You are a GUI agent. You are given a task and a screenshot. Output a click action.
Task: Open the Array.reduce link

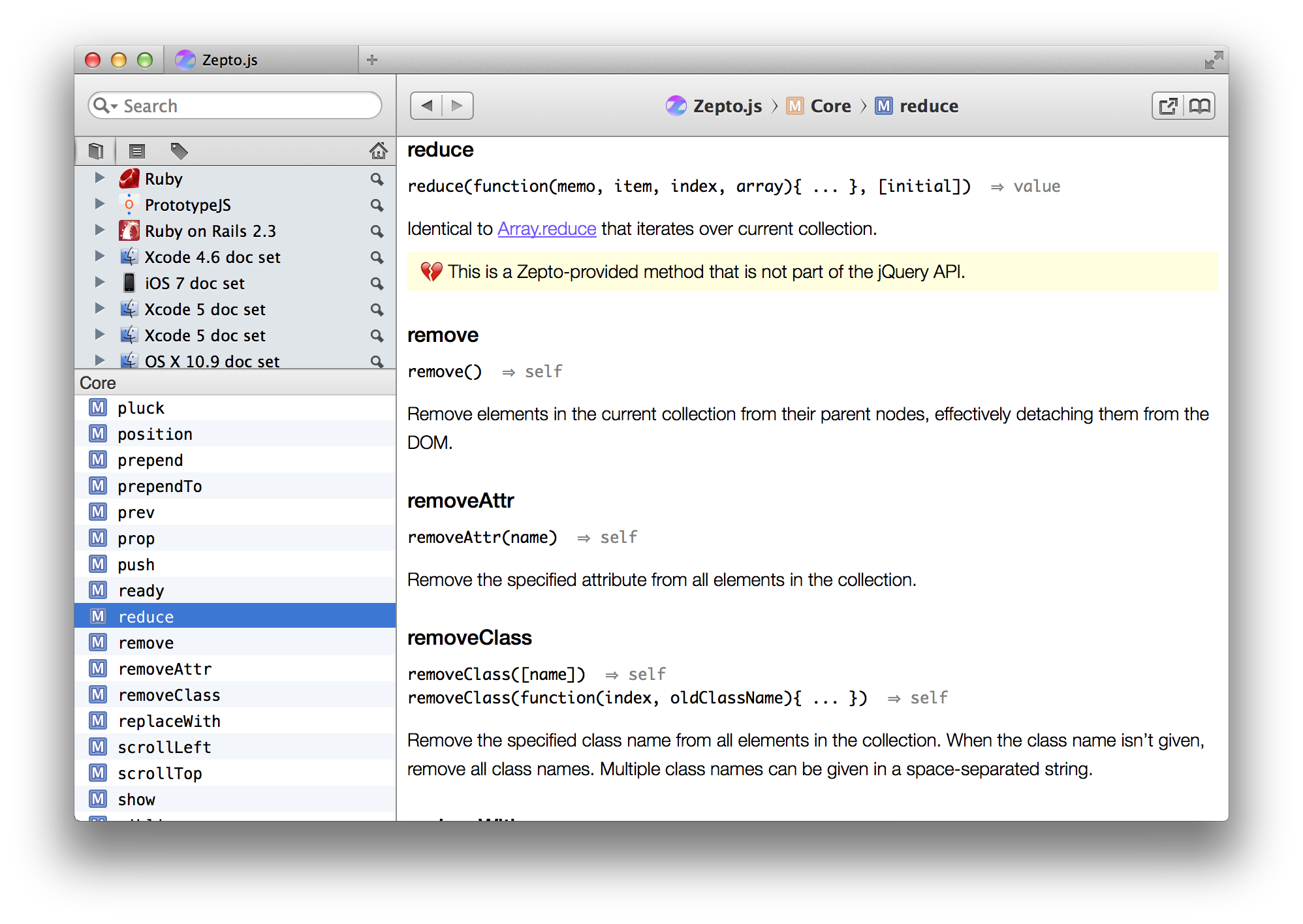(547, 229)
